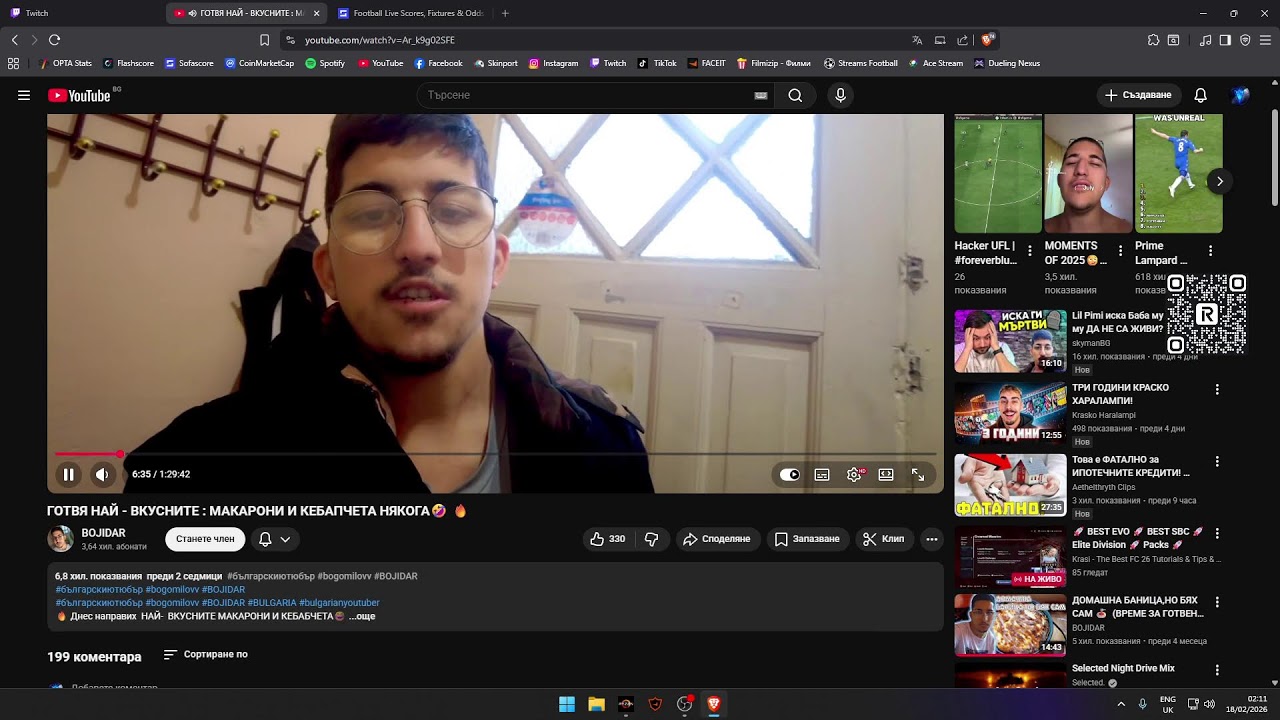Image resolution: width=1280 pixels, height=720 pixels.
Task: Follow the #BULGARIA hashtag link
Action: tap(272, 603)
